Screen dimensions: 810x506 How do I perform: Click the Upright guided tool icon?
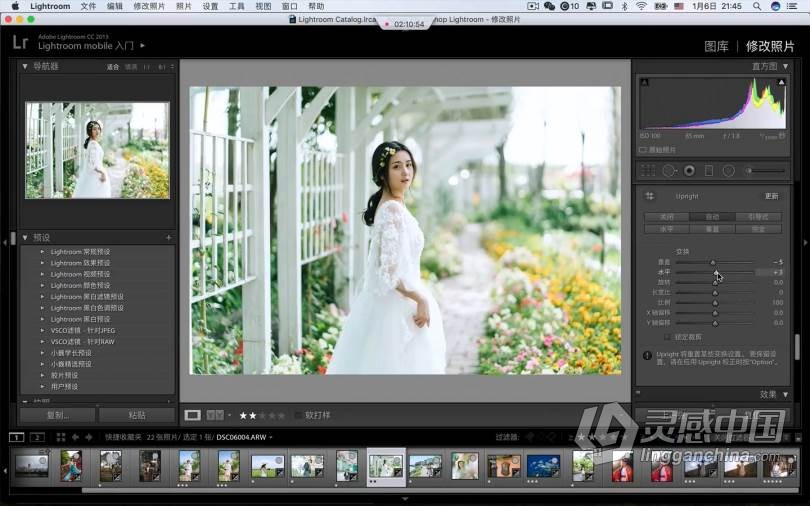[x=650, y=196]
